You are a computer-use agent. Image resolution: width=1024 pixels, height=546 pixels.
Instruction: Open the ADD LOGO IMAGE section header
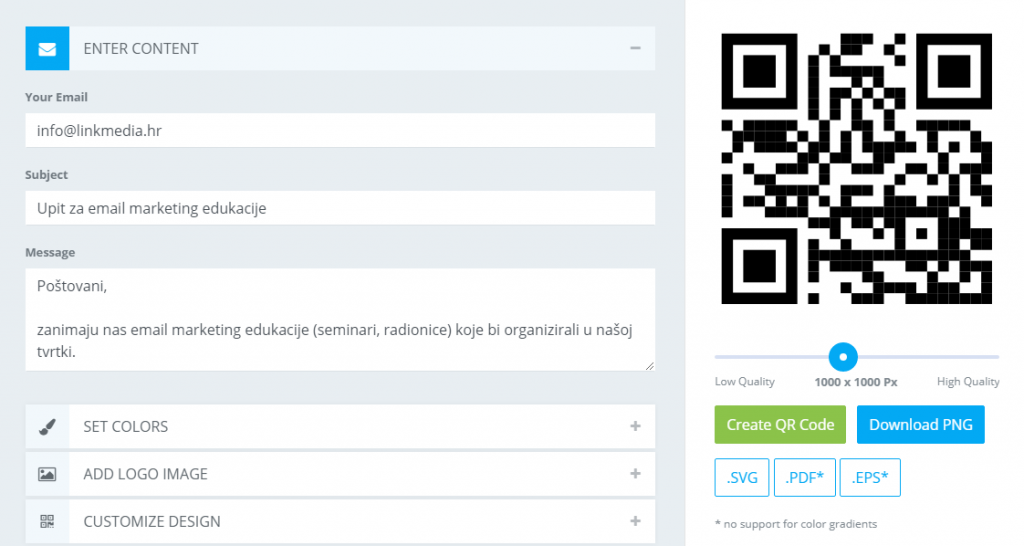[x=145, y=474]
